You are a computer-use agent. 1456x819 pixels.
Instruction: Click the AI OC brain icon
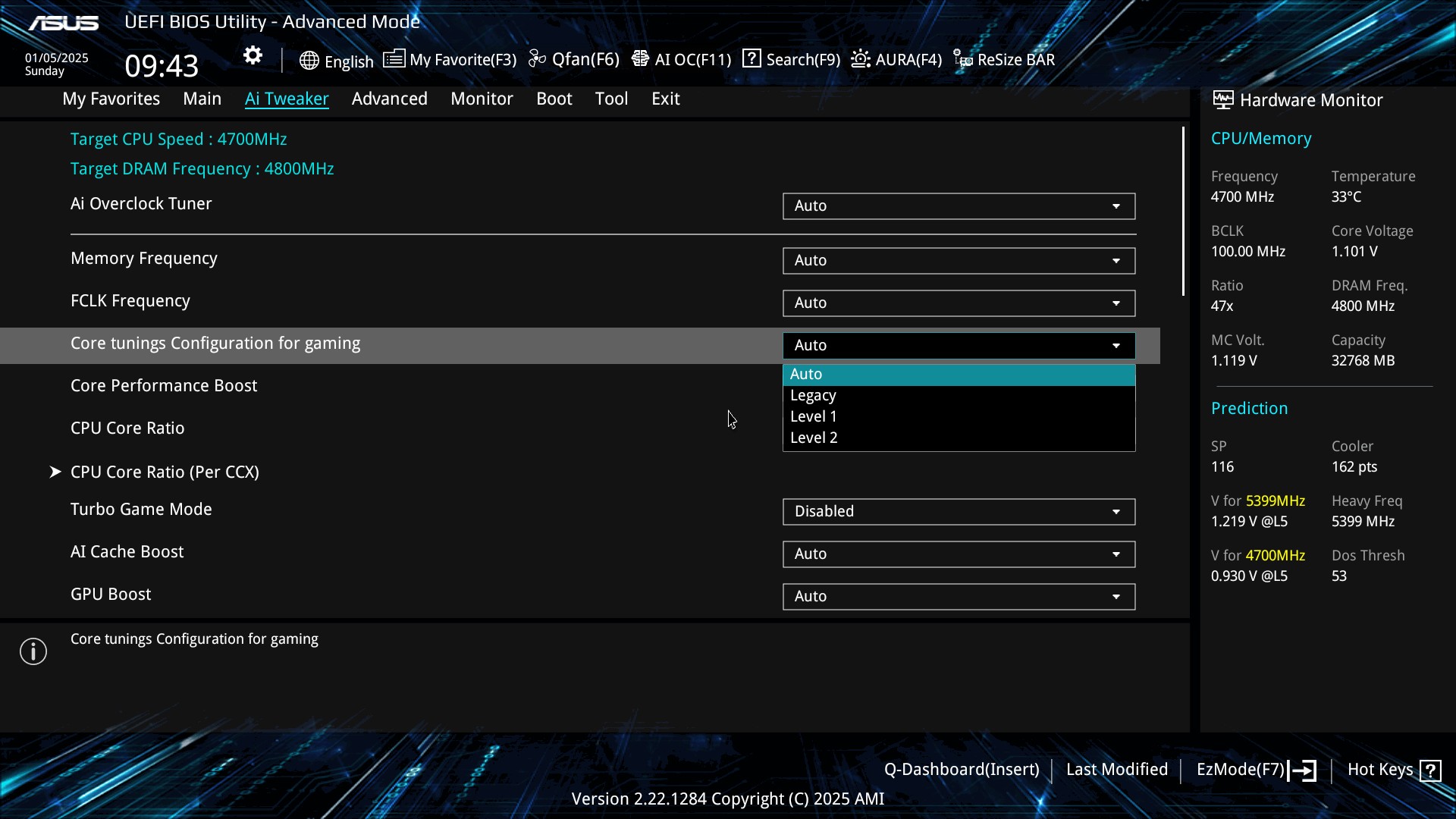coord(640,59)
